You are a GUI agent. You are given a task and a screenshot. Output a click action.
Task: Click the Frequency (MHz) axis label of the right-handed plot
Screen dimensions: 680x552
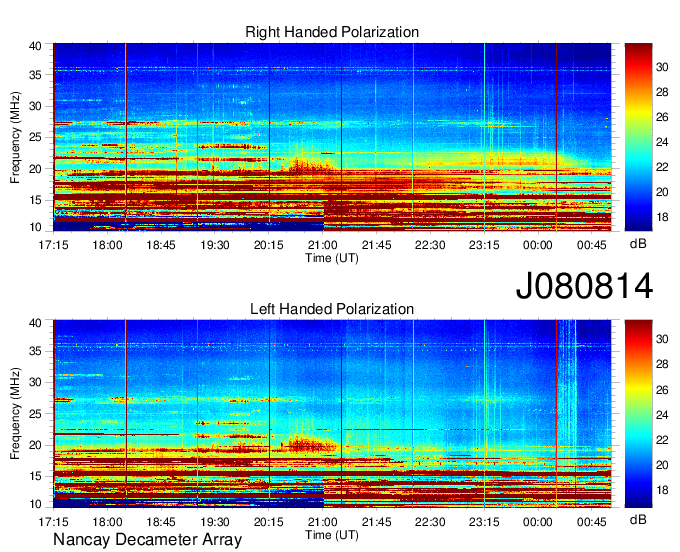tap(15, 137)
